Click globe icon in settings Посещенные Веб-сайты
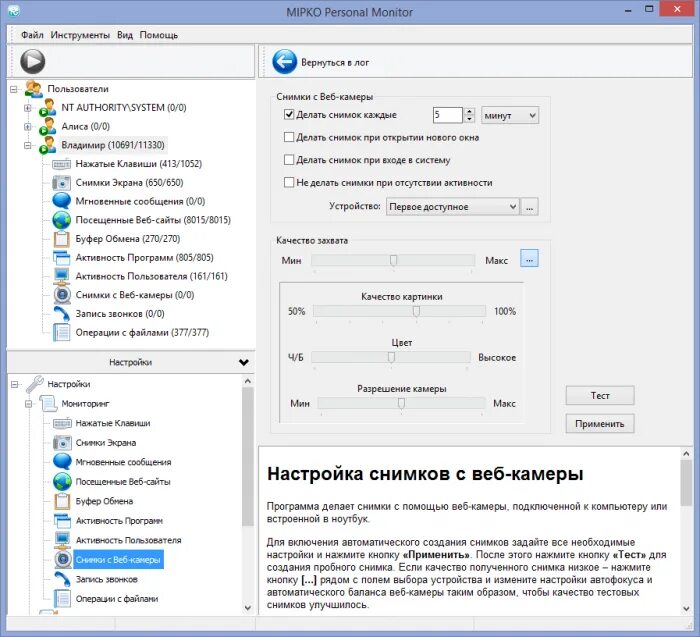 (x=62, y=482)
